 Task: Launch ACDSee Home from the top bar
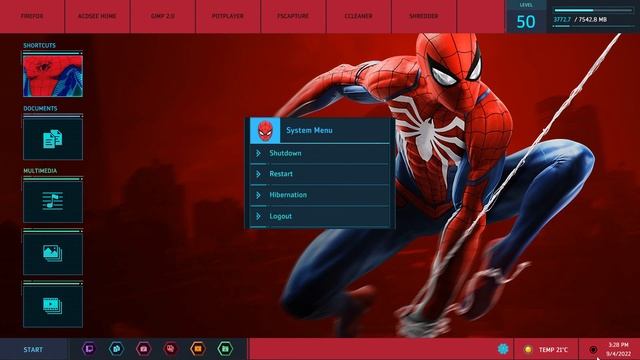97,16
